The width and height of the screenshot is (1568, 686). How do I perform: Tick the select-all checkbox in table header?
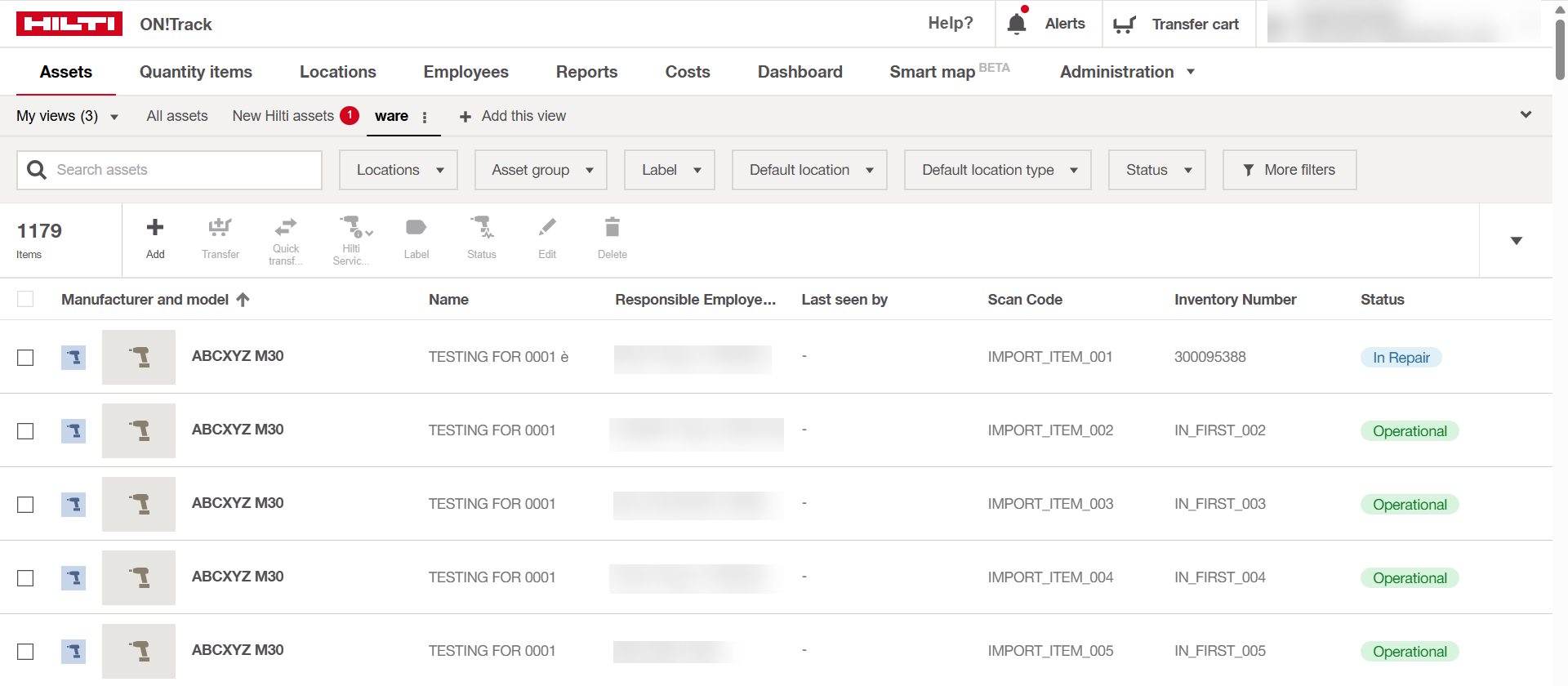25,300
